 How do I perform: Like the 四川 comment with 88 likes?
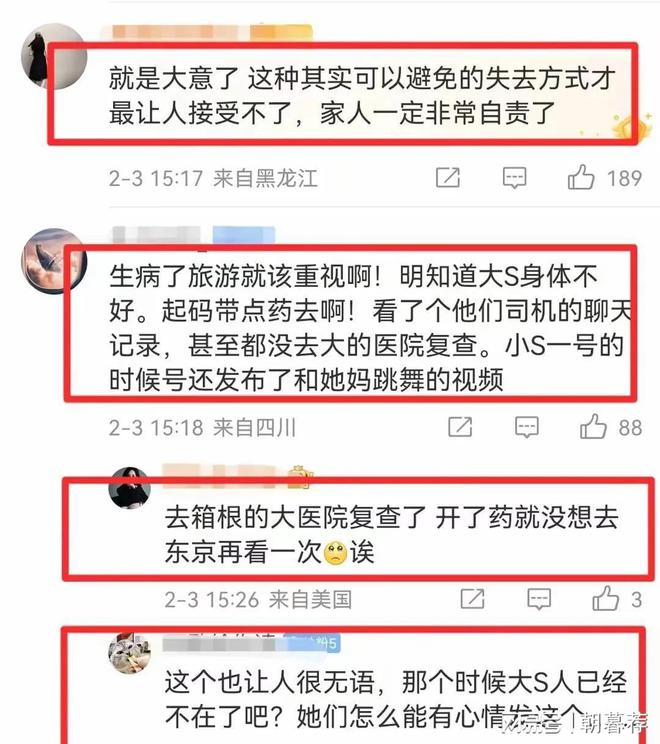point(593,427)
